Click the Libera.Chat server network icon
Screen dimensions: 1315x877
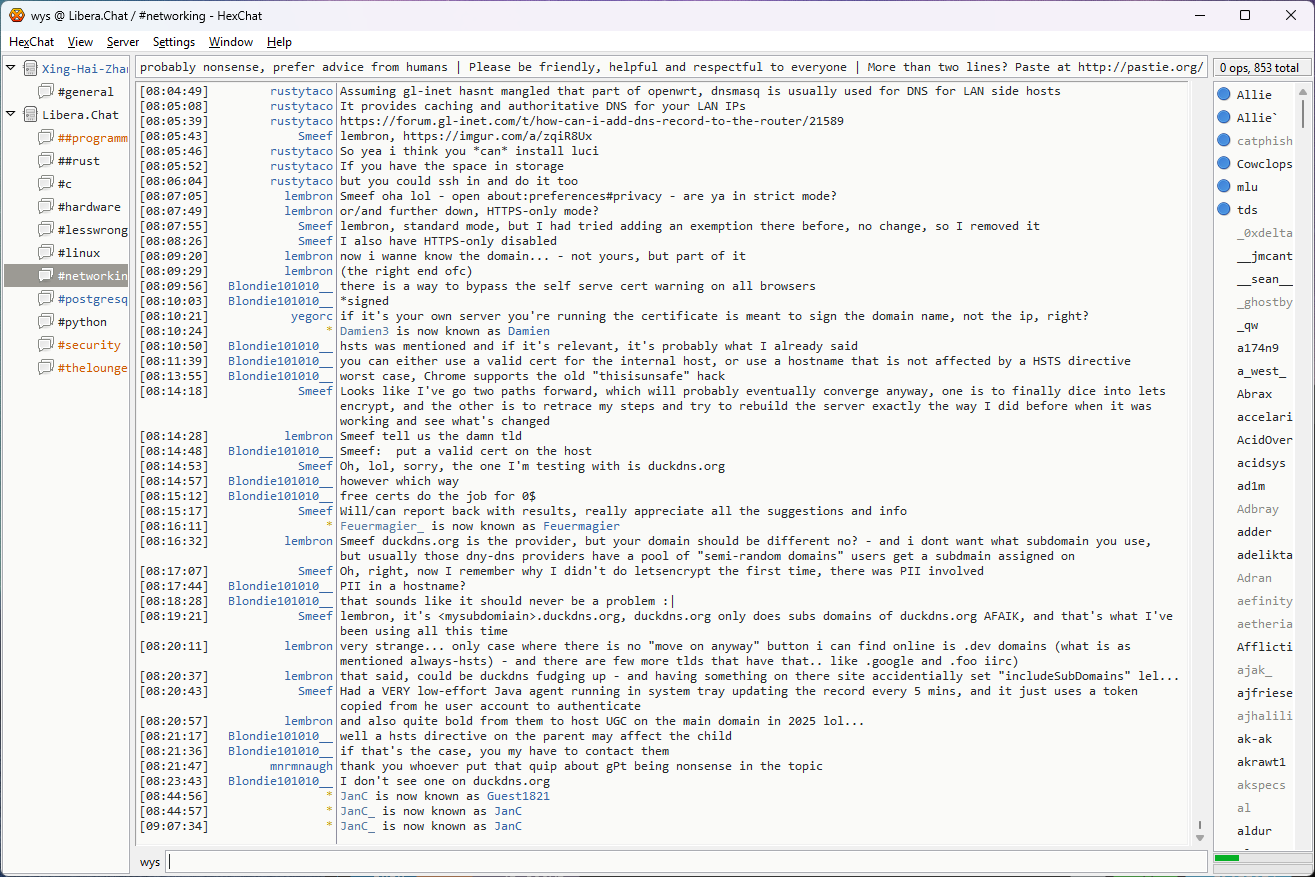tap(30, 115)
